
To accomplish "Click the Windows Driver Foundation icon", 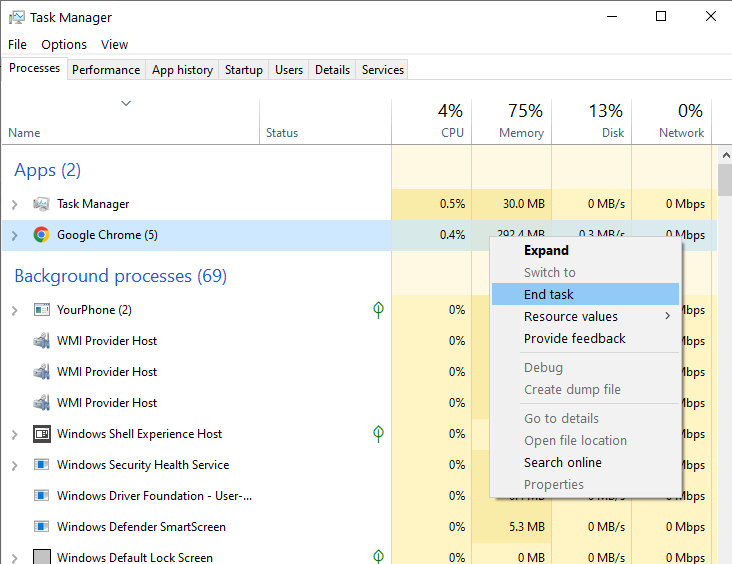I will tap(42, 495).
